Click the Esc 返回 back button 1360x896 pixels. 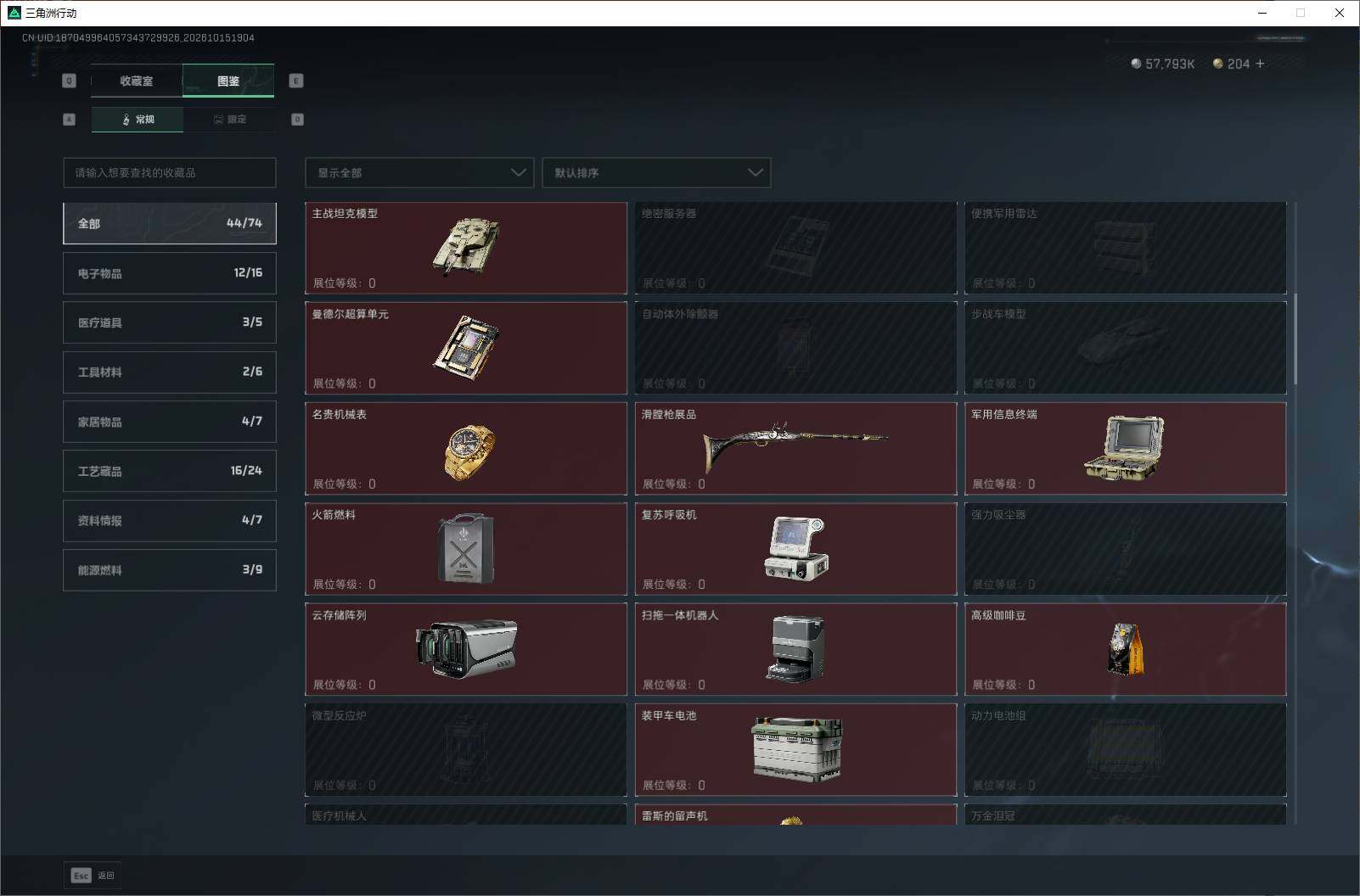coord(93,876)
